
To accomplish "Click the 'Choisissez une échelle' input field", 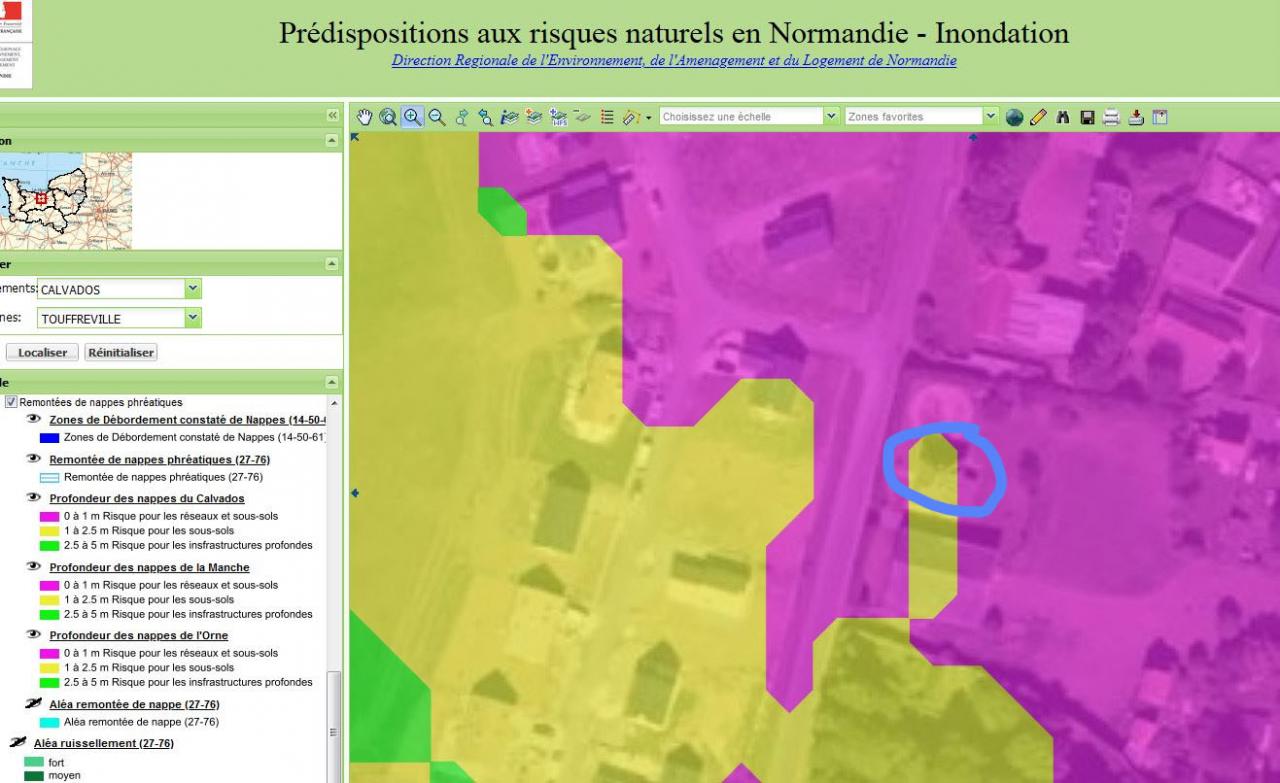I will click(x=741, y=117).
